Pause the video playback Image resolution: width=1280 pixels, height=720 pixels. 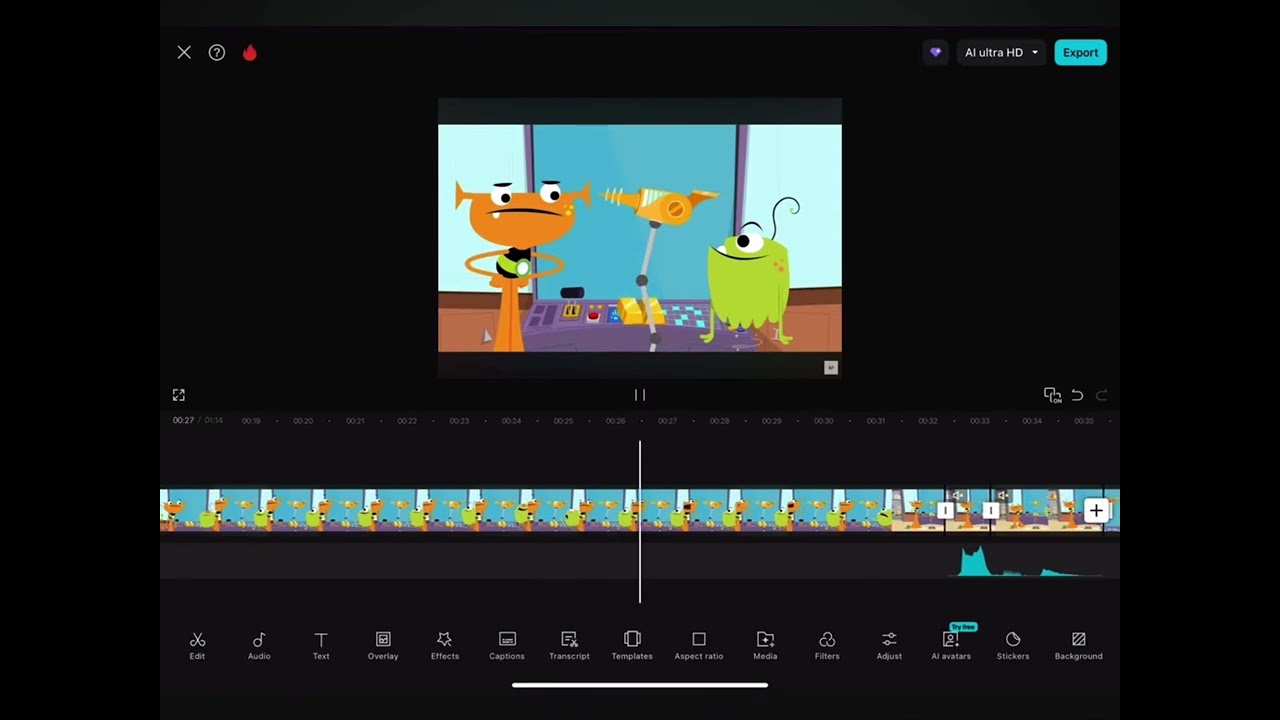pos(640,395)
